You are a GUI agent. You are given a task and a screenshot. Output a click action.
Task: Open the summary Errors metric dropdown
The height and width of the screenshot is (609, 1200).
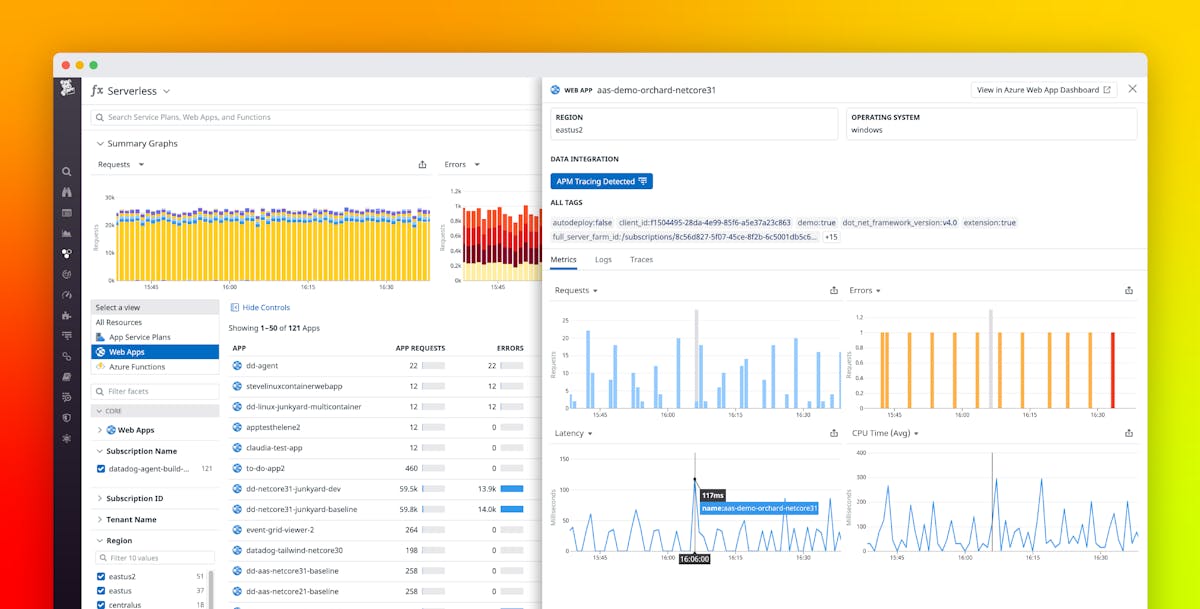476,164
